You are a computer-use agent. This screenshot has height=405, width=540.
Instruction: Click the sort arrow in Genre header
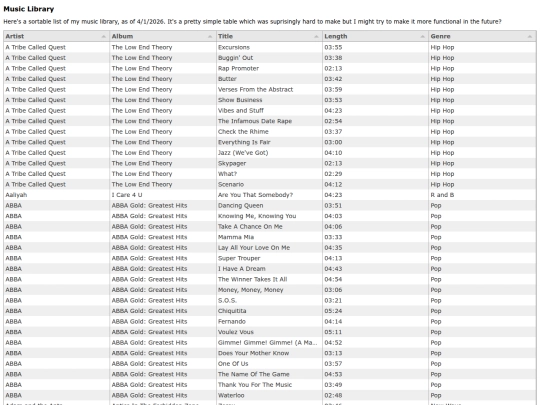pyautogui.click(x=530, y=37)
